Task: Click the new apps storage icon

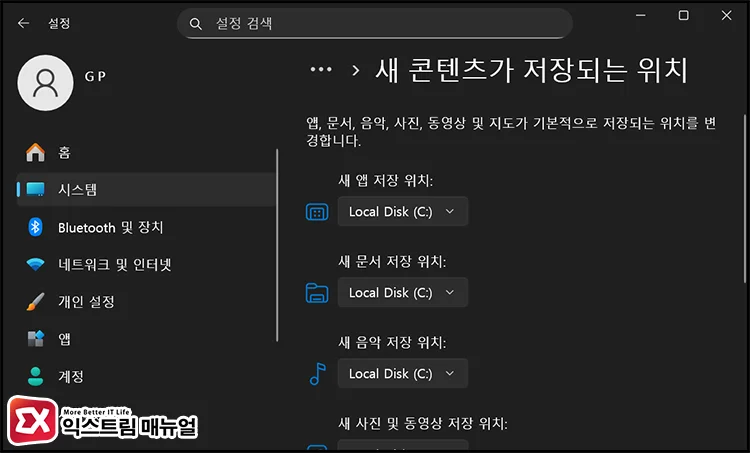Action: pos(317,212)
